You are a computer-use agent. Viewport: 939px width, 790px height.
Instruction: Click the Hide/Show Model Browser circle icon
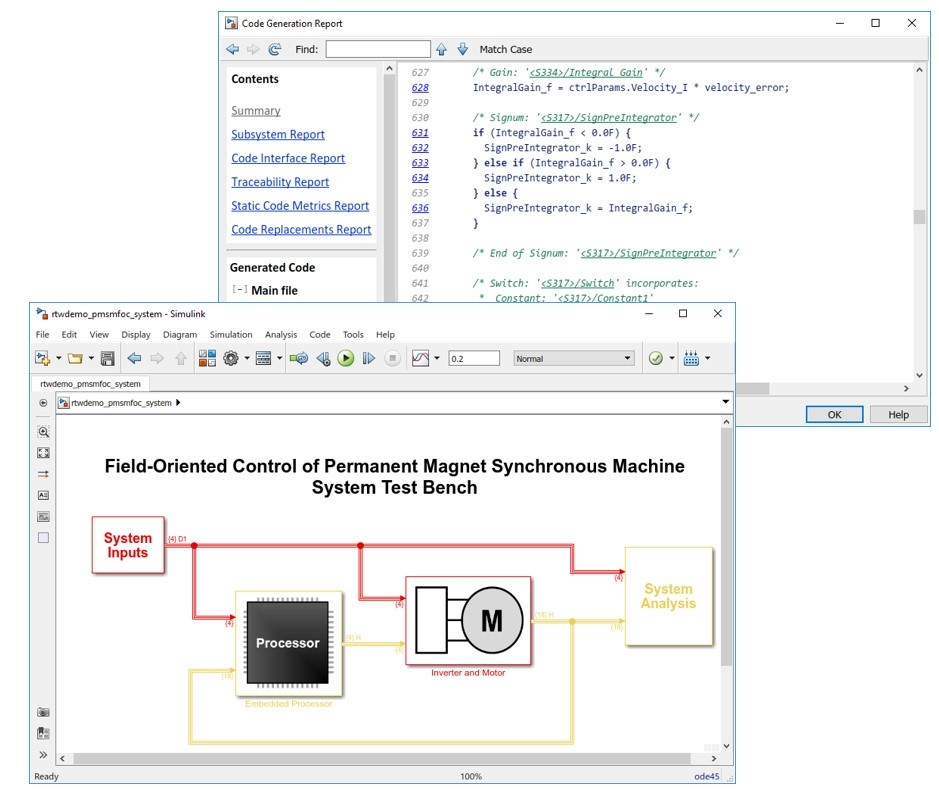coord(43,403)
